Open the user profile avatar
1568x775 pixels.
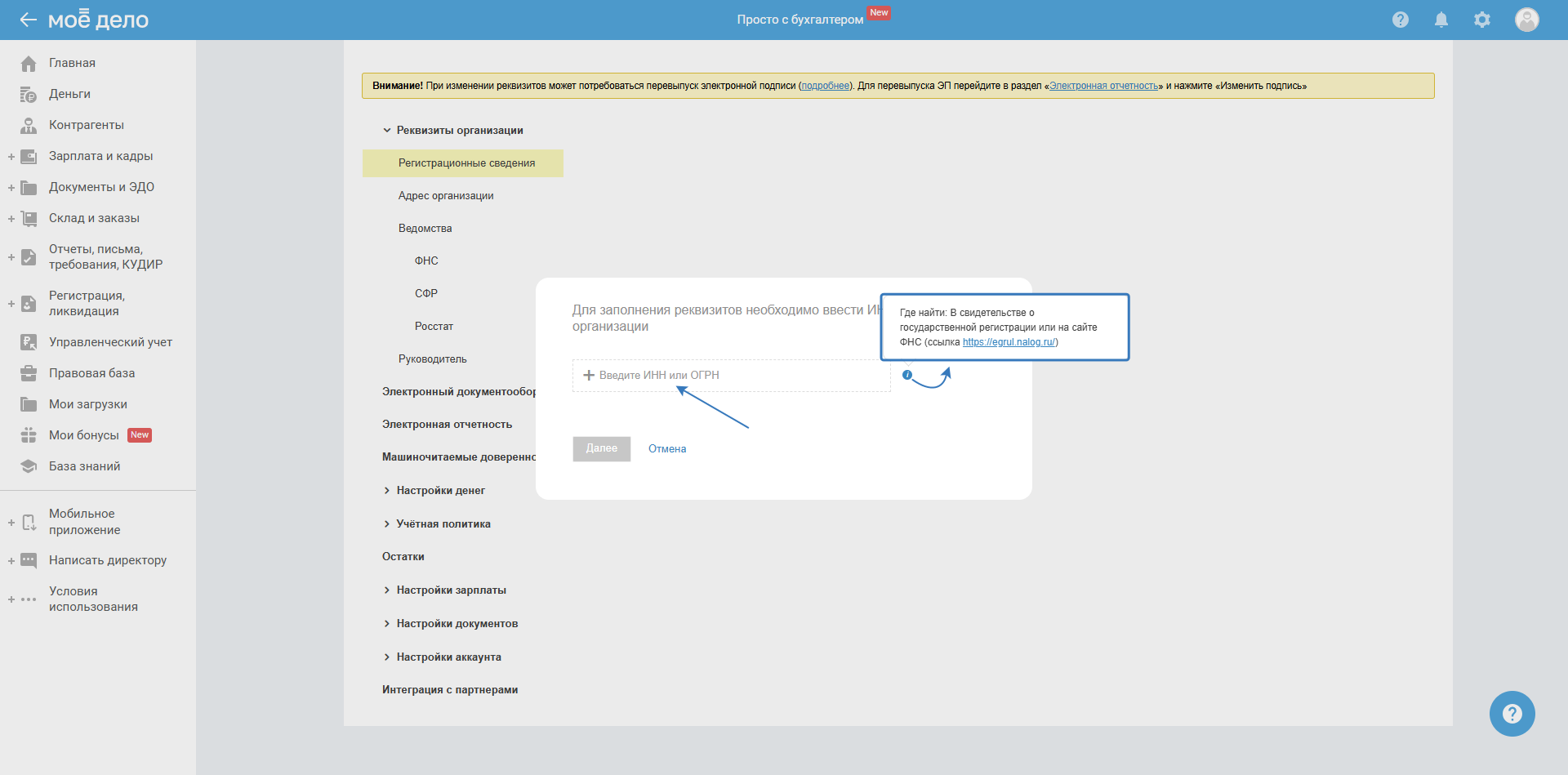coord(1527,20)
